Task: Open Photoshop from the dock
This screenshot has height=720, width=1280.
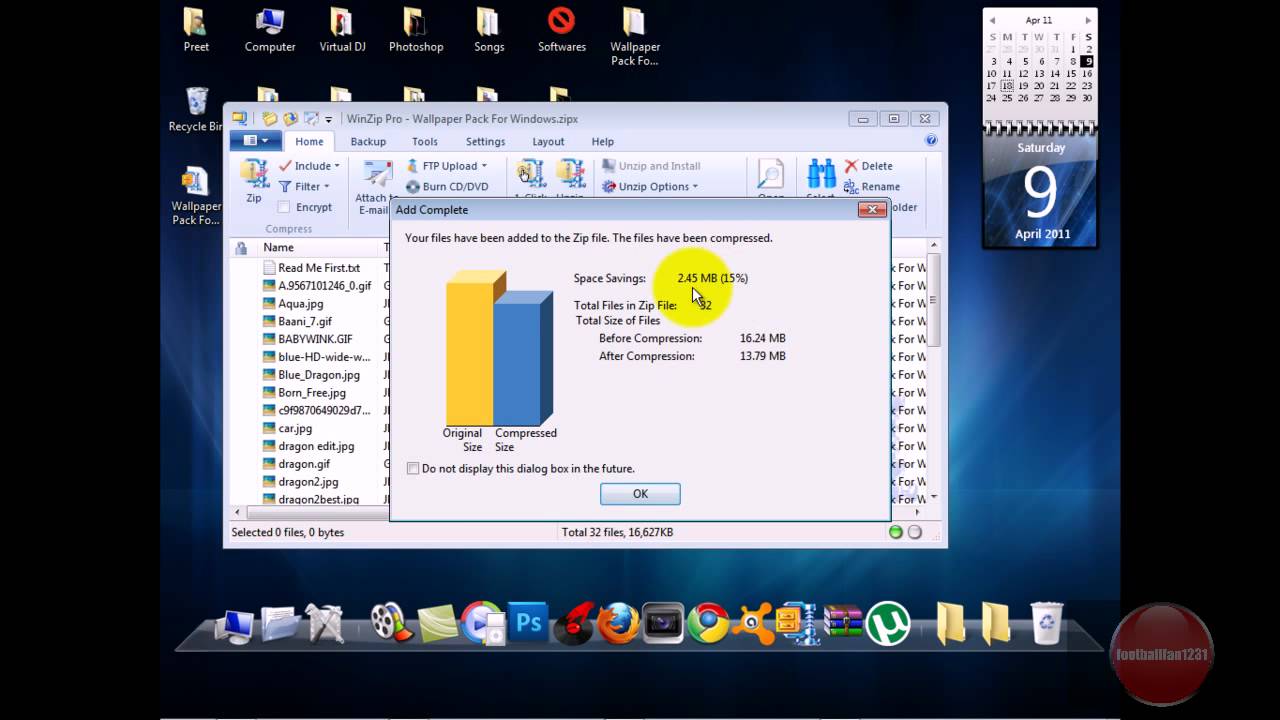Action: click(x=528, y=623)
